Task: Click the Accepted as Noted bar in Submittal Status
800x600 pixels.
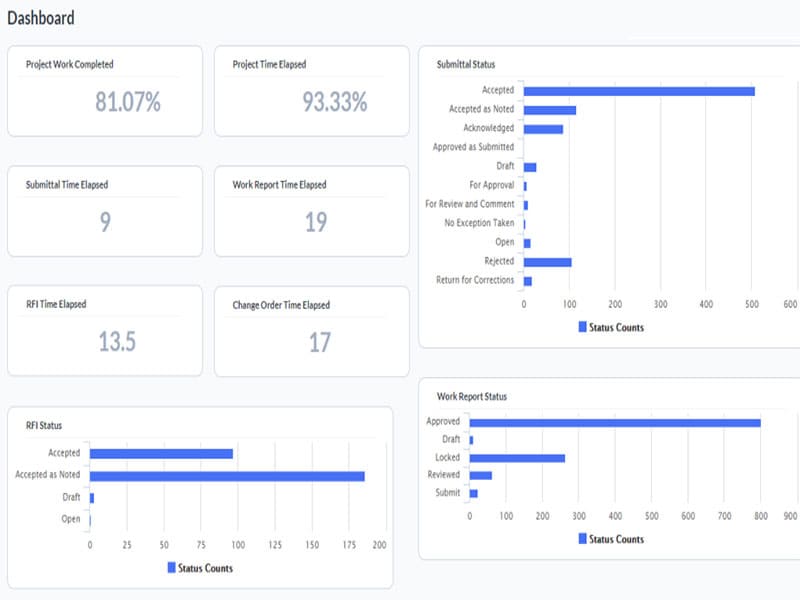Action: [x=550, y=110]
